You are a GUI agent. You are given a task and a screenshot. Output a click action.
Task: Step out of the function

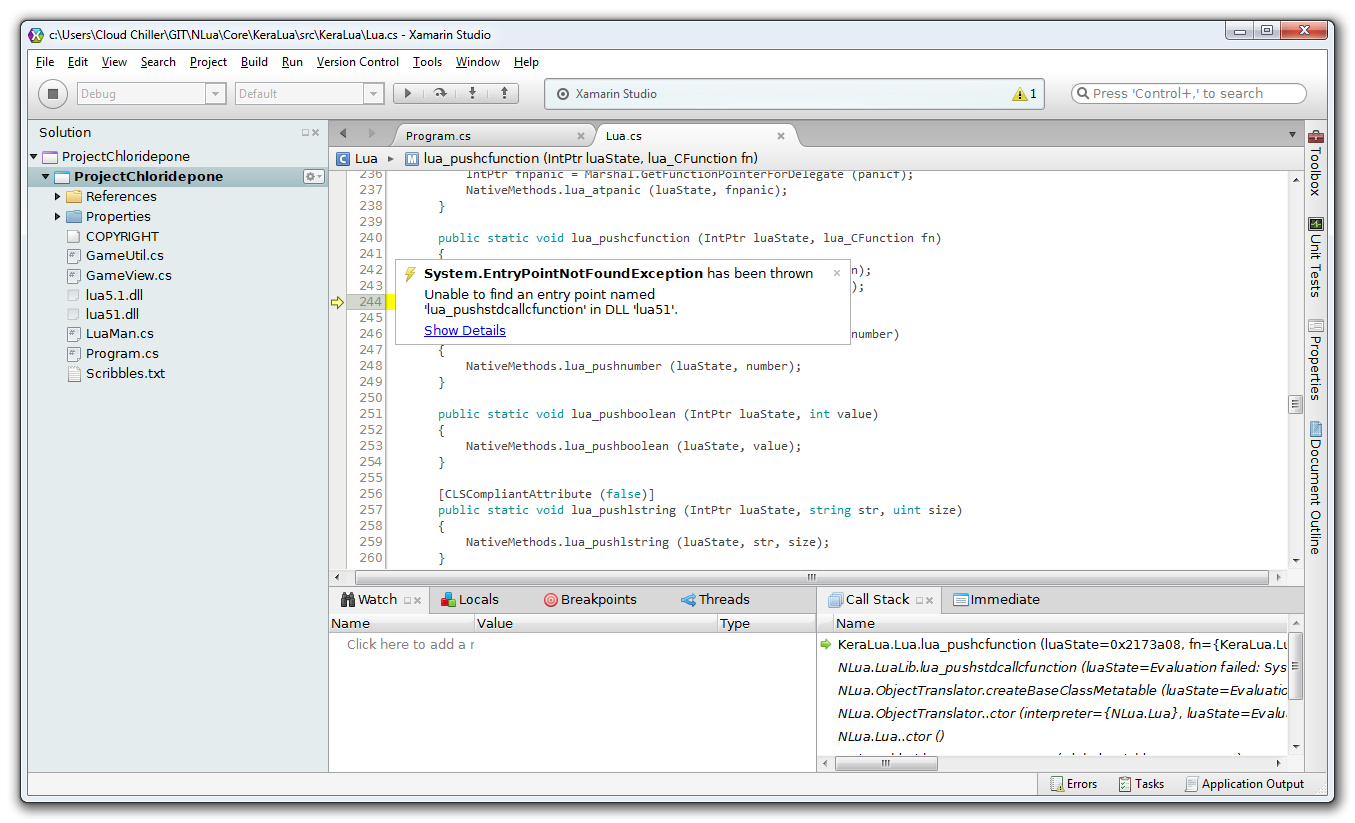[504, 94]
